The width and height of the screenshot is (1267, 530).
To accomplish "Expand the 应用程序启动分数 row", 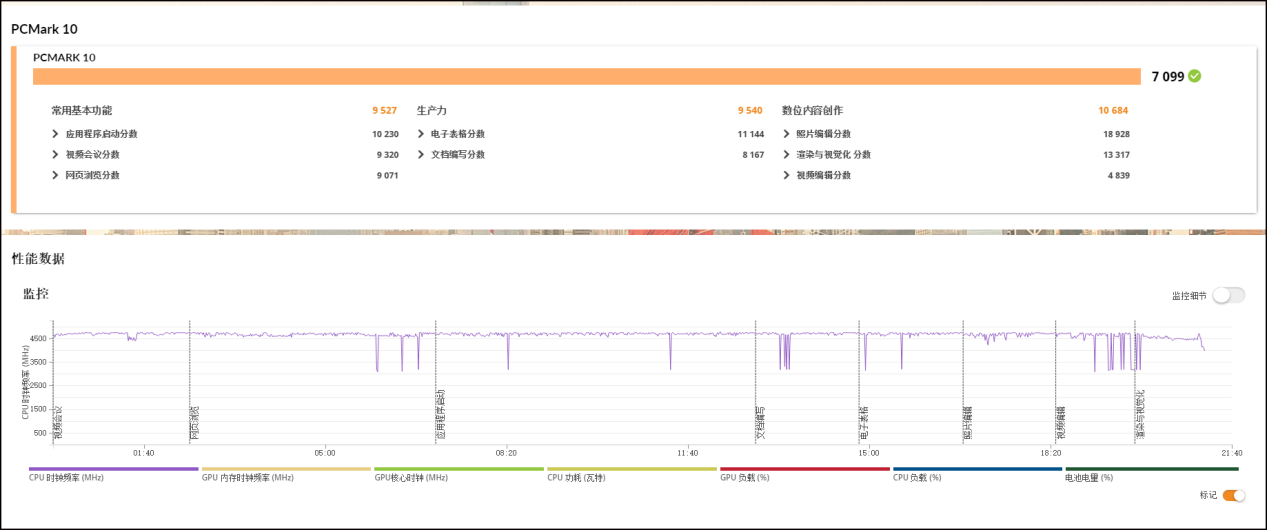I will click(56, 134).
